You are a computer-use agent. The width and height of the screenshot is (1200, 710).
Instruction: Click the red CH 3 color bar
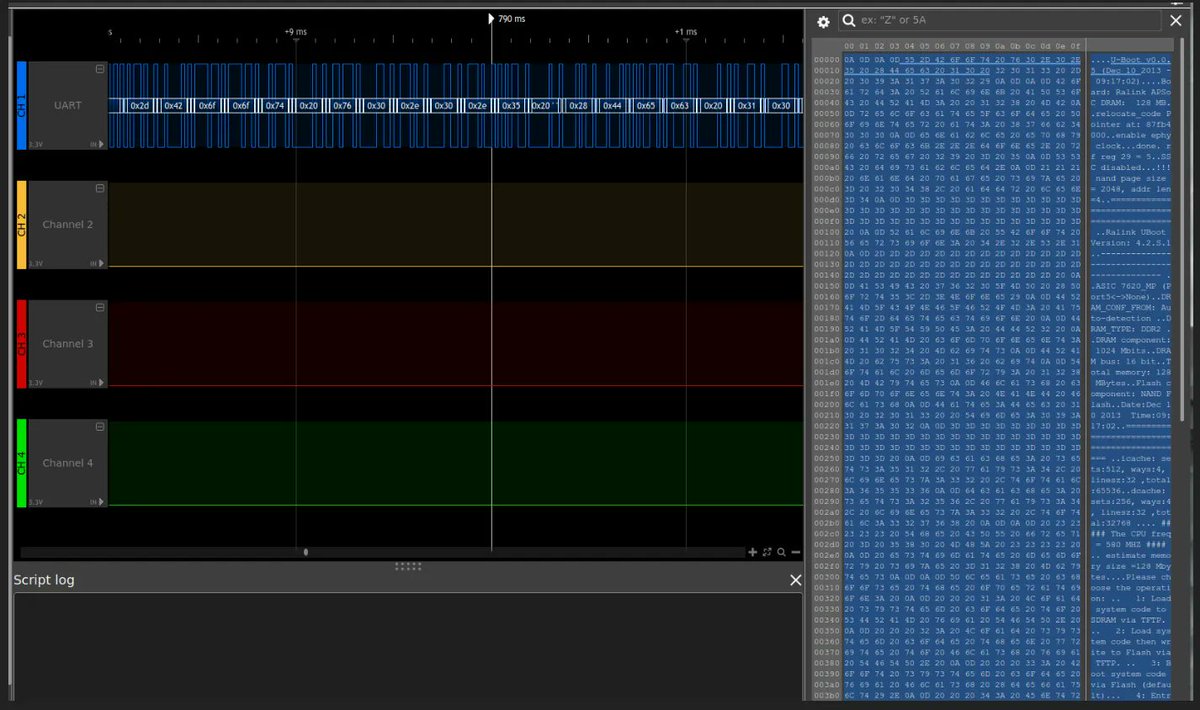pos(21,344)
